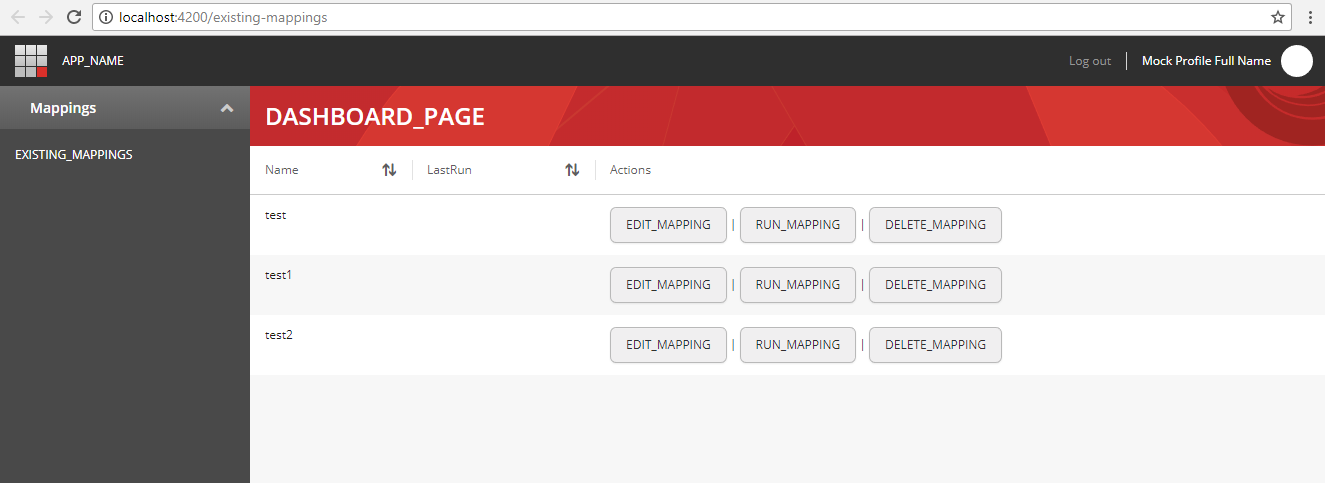Select the 'test2' mapping name cell
This screenshot has width=1325, height=483.
click(279, 335)
